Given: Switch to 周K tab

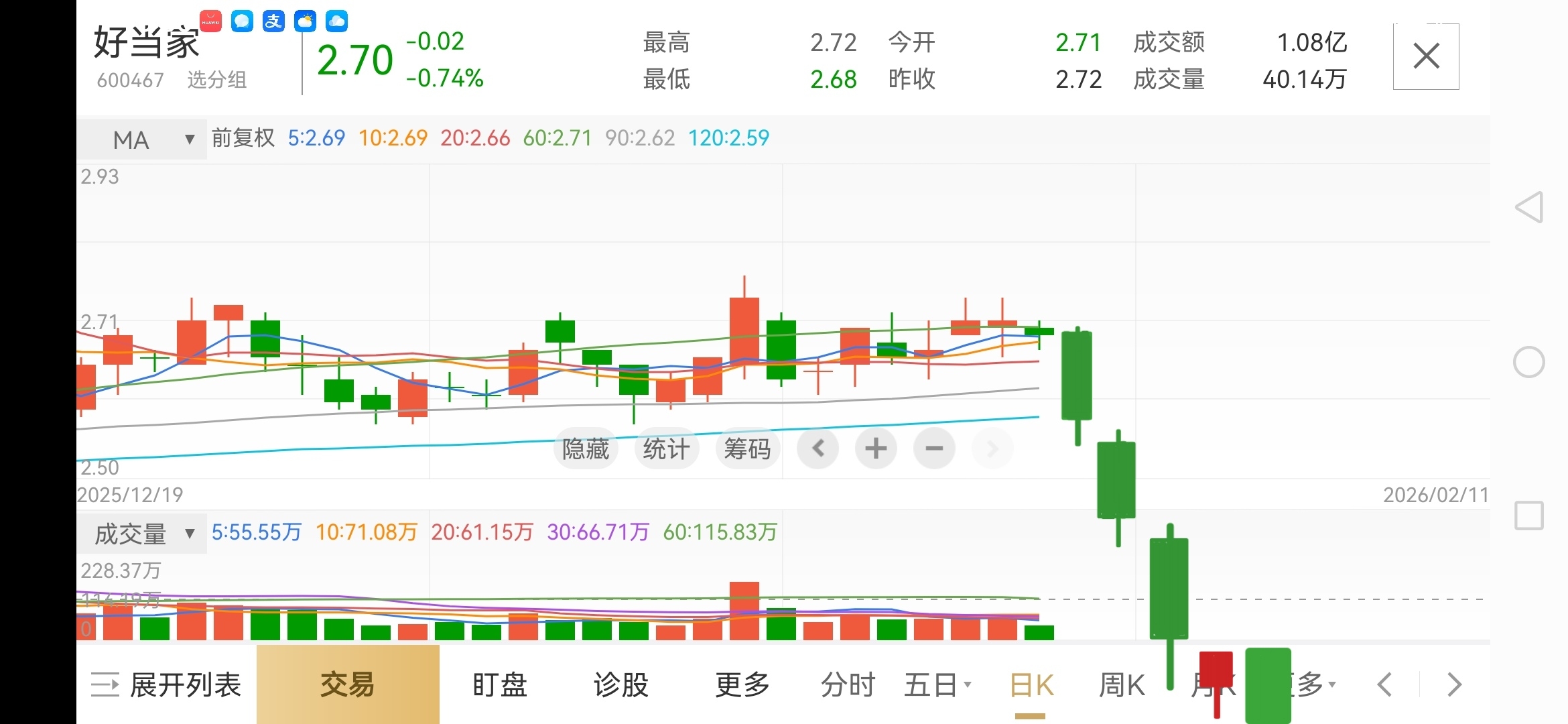Looking at the screenshot, I should 1122,684.
